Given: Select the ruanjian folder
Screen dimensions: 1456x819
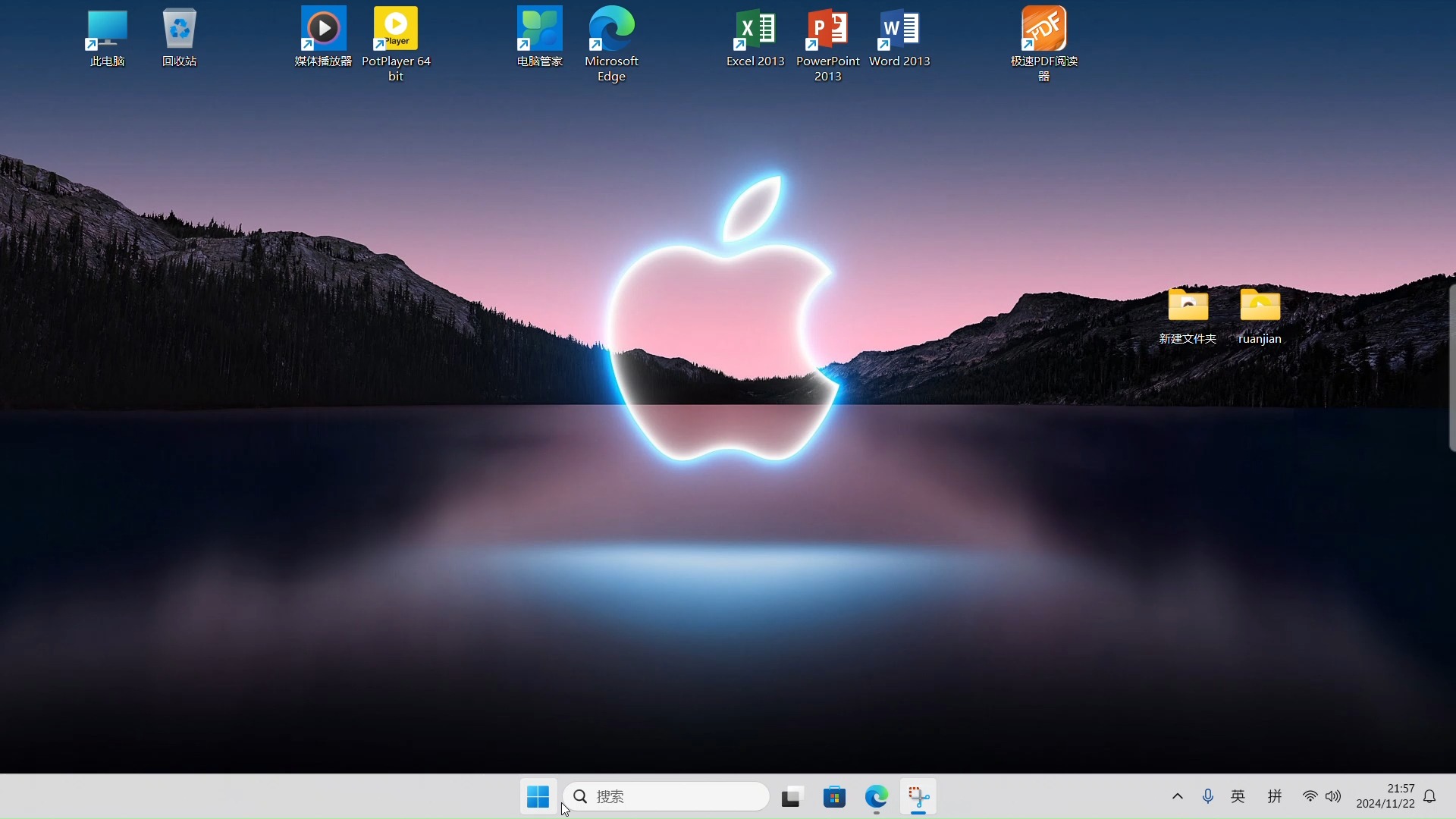Looking at the screenshot, I should 1260,316.
